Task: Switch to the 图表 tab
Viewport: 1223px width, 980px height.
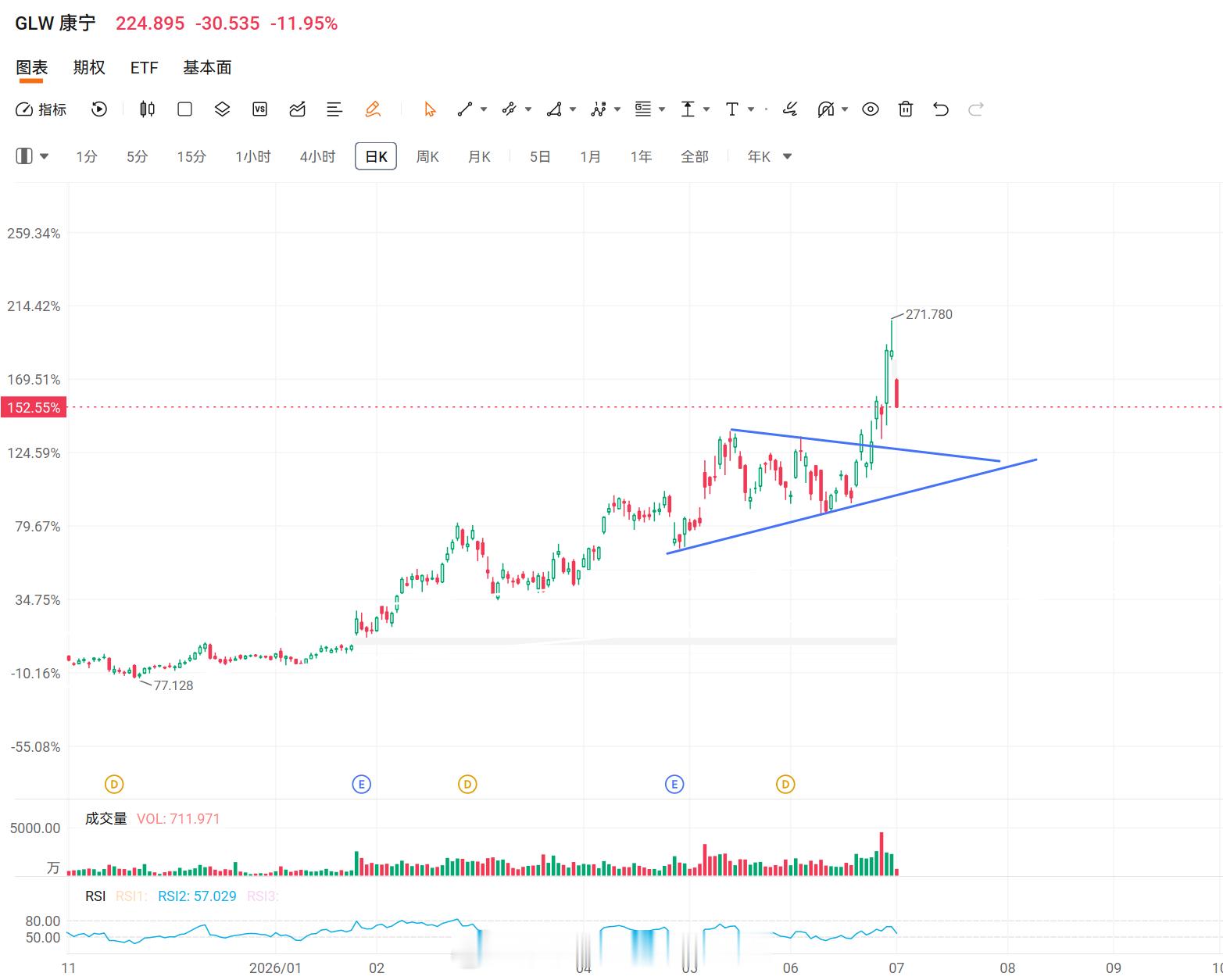Action: click(32, 68)
